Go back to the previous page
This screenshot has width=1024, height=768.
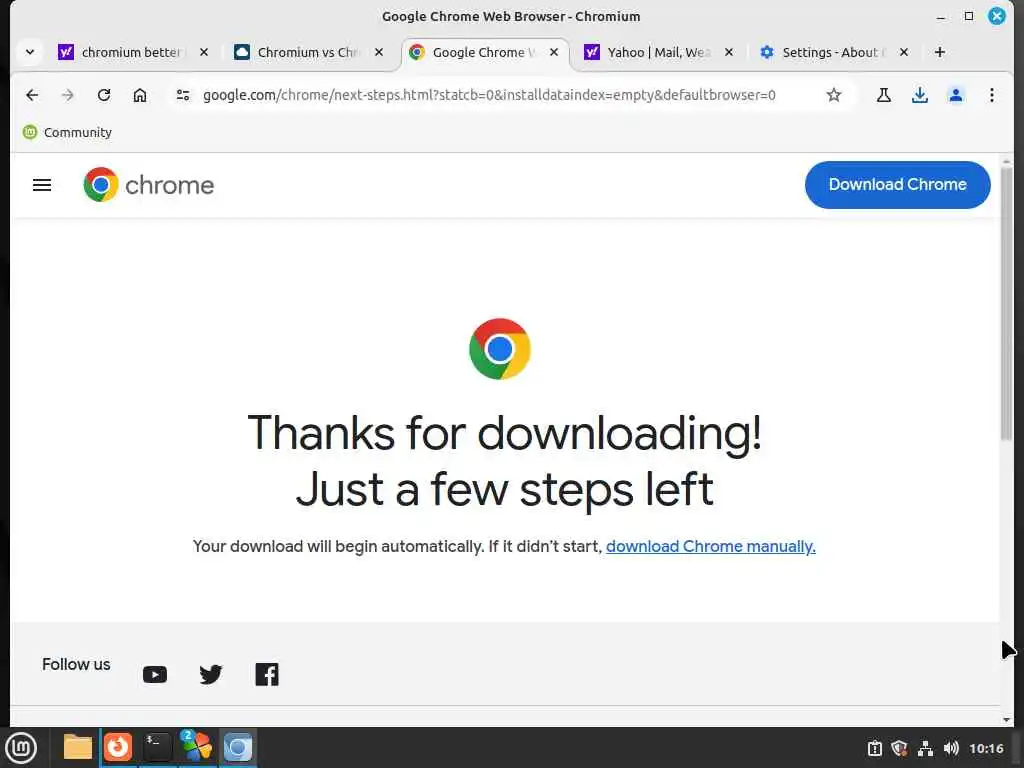[31, 95]
